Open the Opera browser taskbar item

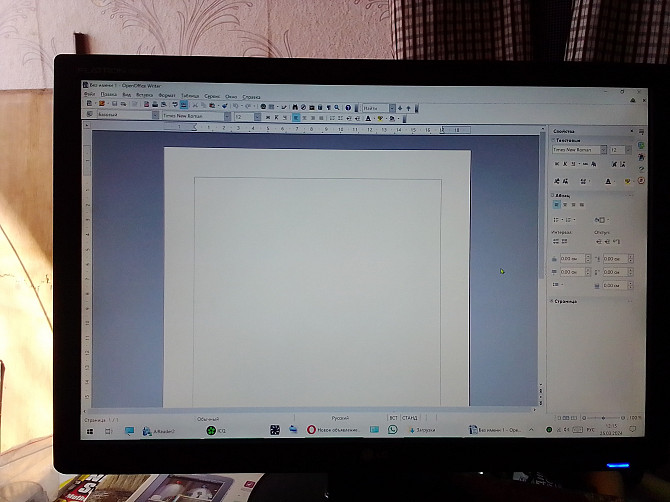334,430
